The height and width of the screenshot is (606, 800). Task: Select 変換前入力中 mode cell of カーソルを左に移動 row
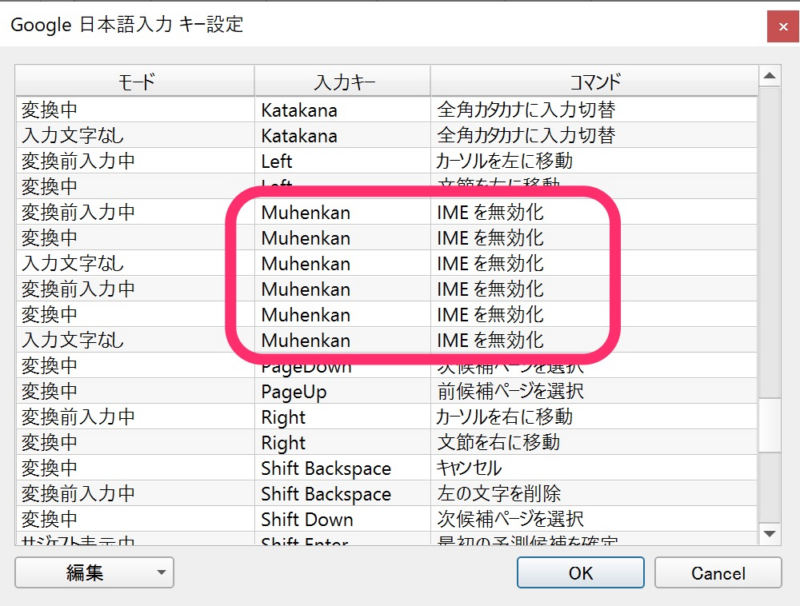point(135,161)
